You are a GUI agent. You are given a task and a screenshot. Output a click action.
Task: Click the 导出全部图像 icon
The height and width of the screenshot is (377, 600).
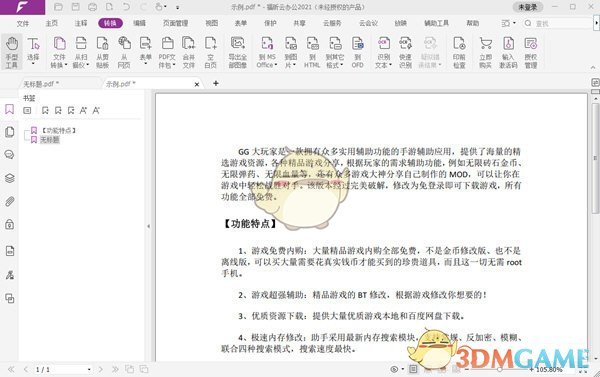[x=237, y=52]
